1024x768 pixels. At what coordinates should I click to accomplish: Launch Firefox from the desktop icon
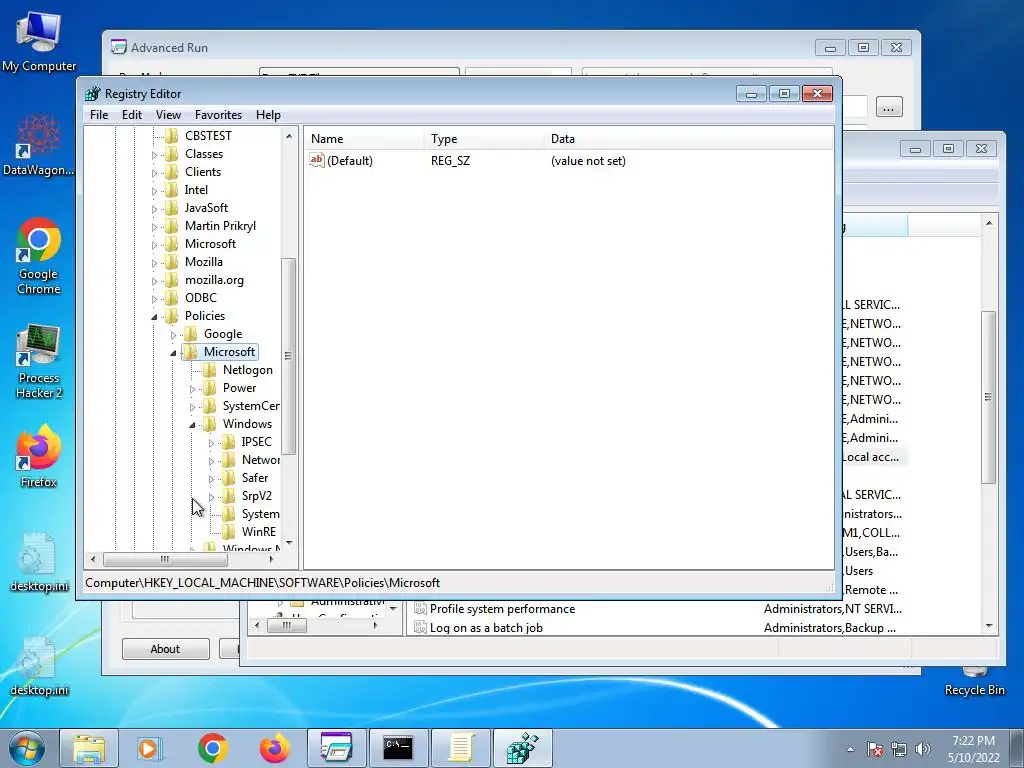(x=39, y=456)
